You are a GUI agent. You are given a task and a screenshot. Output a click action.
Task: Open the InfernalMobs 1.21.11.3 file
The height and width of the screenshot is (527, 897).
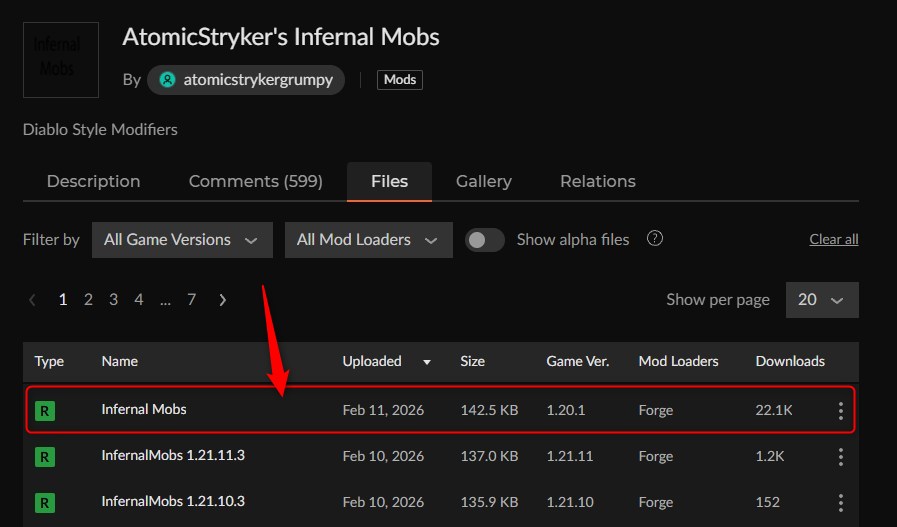pyautogui.click(x=173, y=455)
